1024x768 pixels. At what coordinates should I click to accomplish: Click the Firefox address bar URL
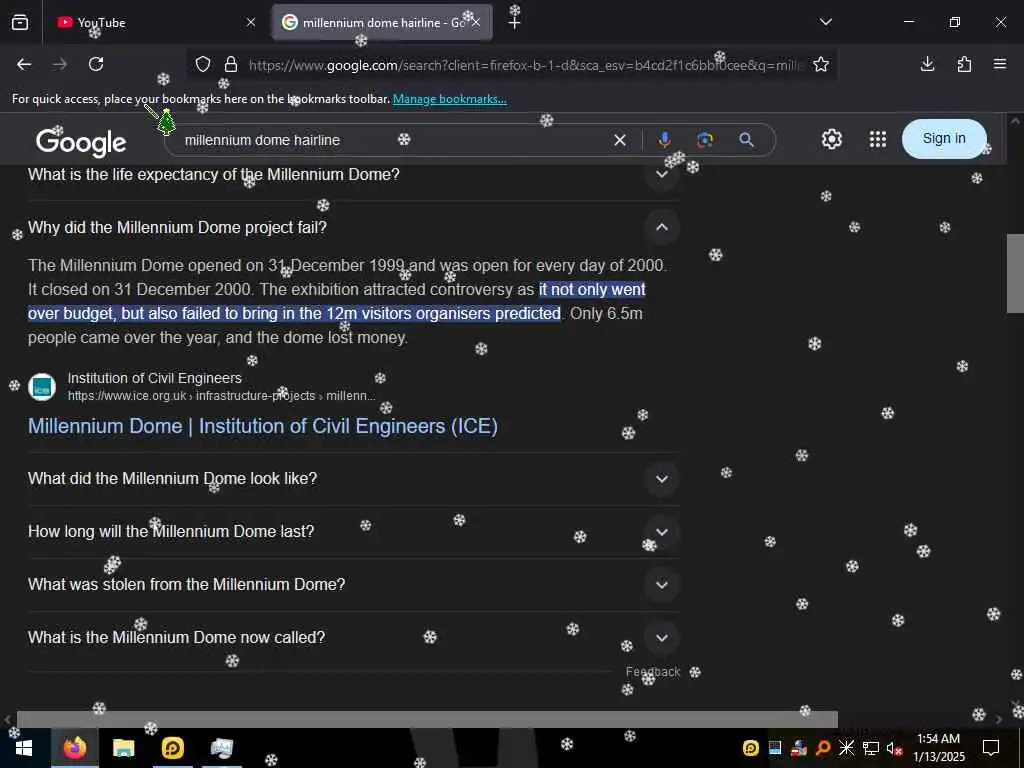click(525, 65)
